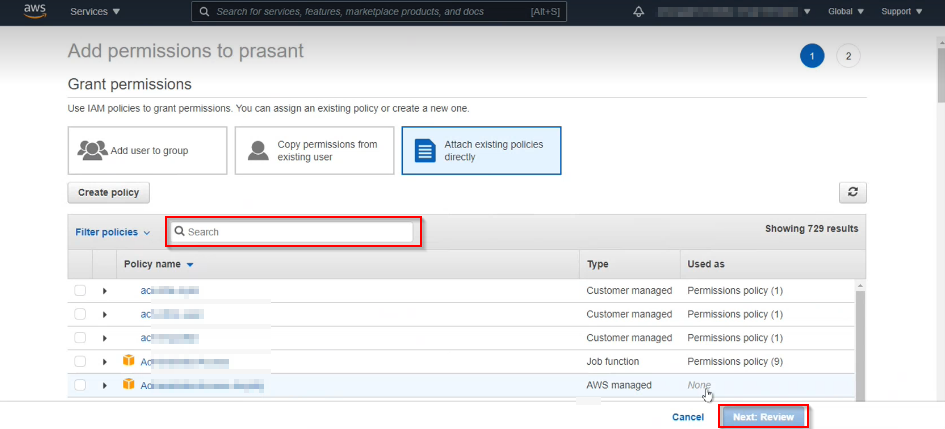945x429 pixels.
Task: Expand the third Customer managed policy row
Action: coord(104,337)
